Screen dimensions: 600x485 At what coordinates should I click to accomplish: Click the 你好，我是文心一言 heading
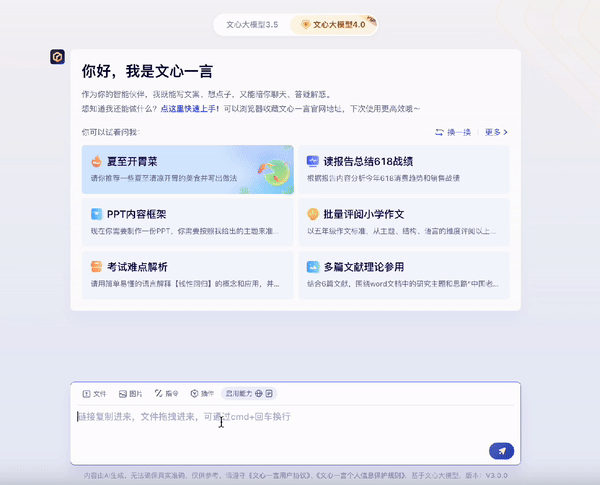(x=147, y=72)
